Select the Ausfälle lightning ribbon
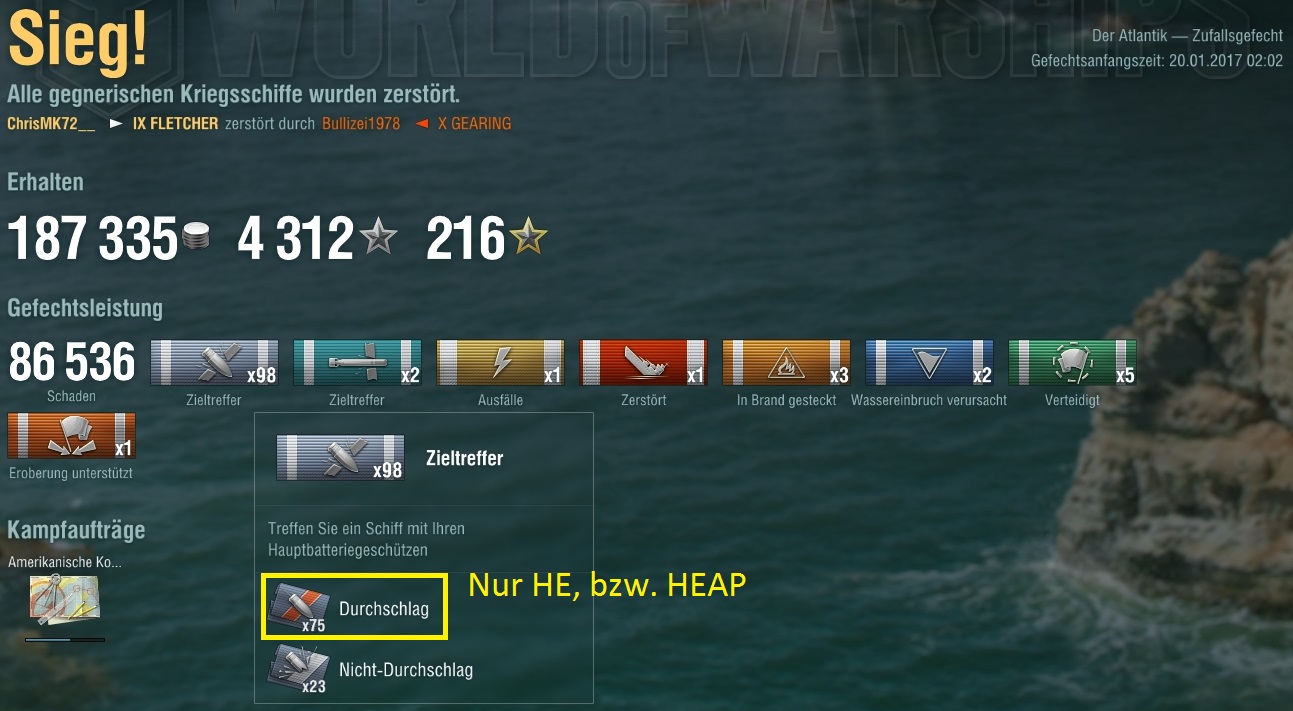The height and width of the screenshot is (711, 1293). (x=500, y=363)
